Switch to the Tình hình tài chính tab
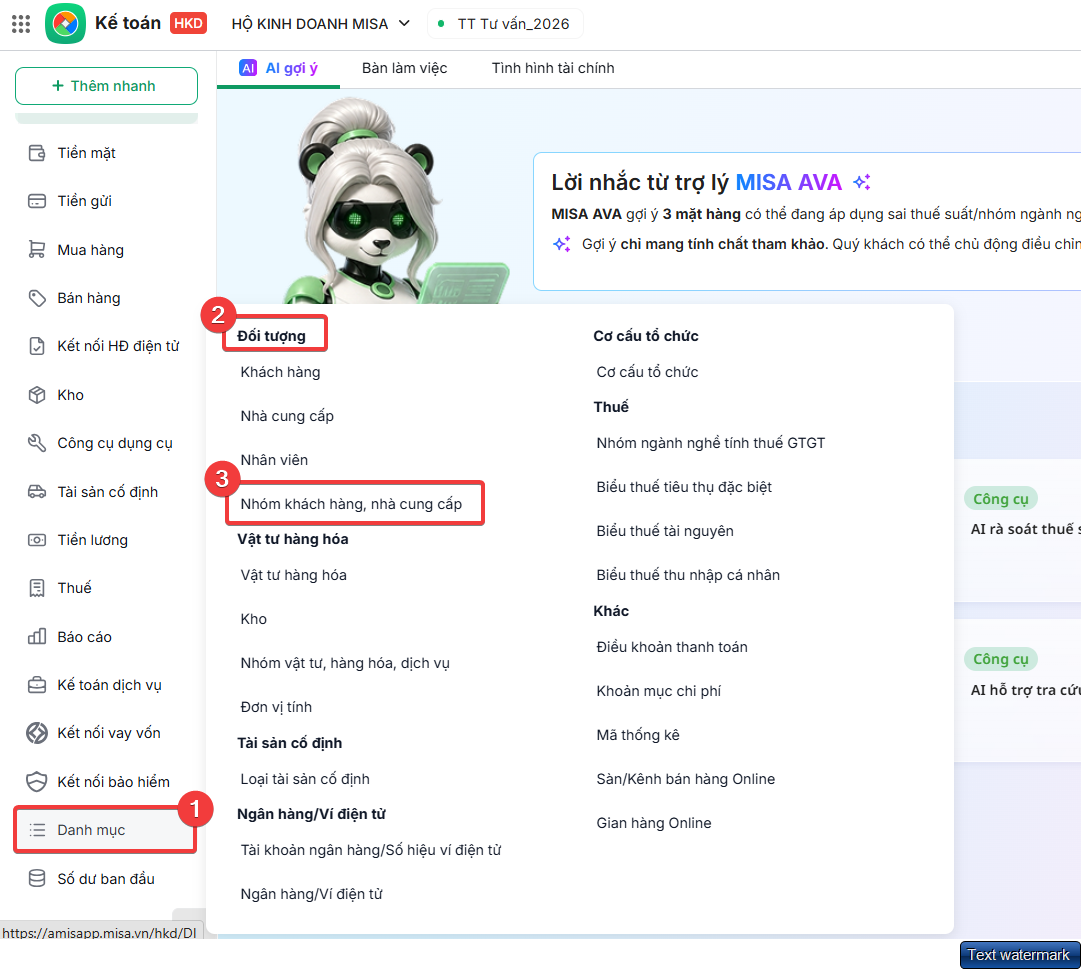This screenshot has width=1081, height=969. point(553,68)
